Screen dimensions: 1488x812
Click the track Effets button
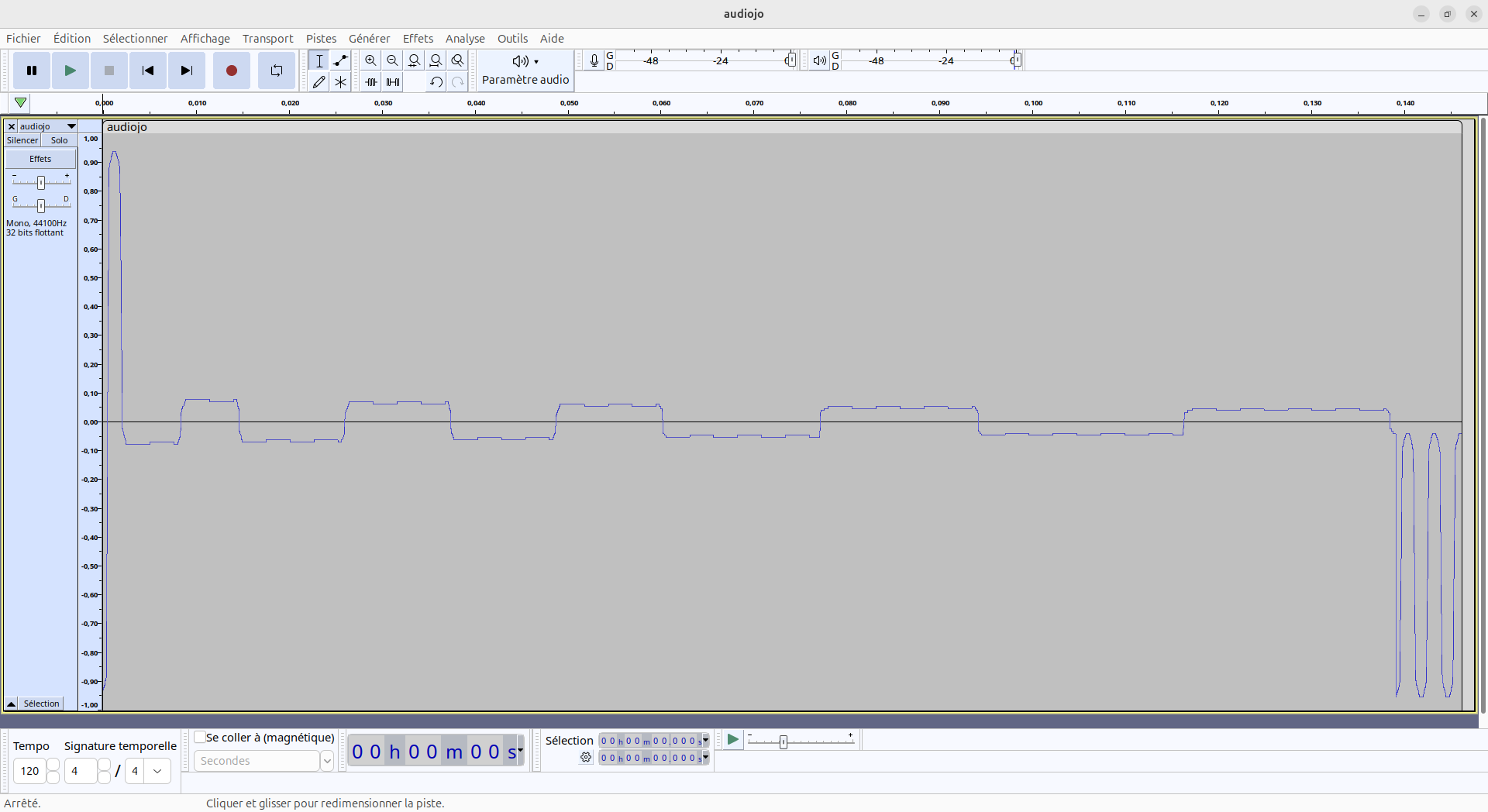[x=40, y=159]
